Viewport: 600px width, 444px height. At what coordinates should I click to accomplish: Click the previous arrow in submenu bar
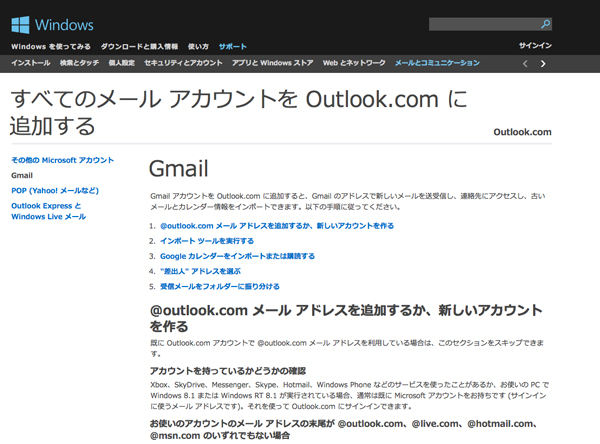click(525, 63)
